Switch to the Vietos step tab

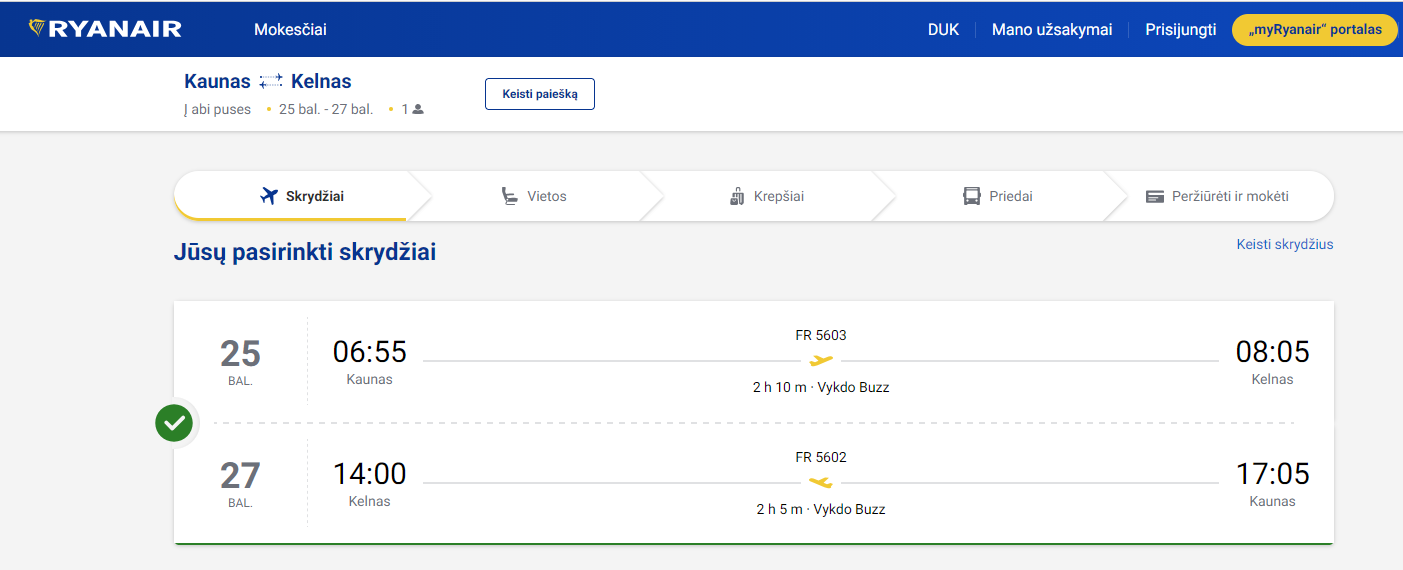535,196
